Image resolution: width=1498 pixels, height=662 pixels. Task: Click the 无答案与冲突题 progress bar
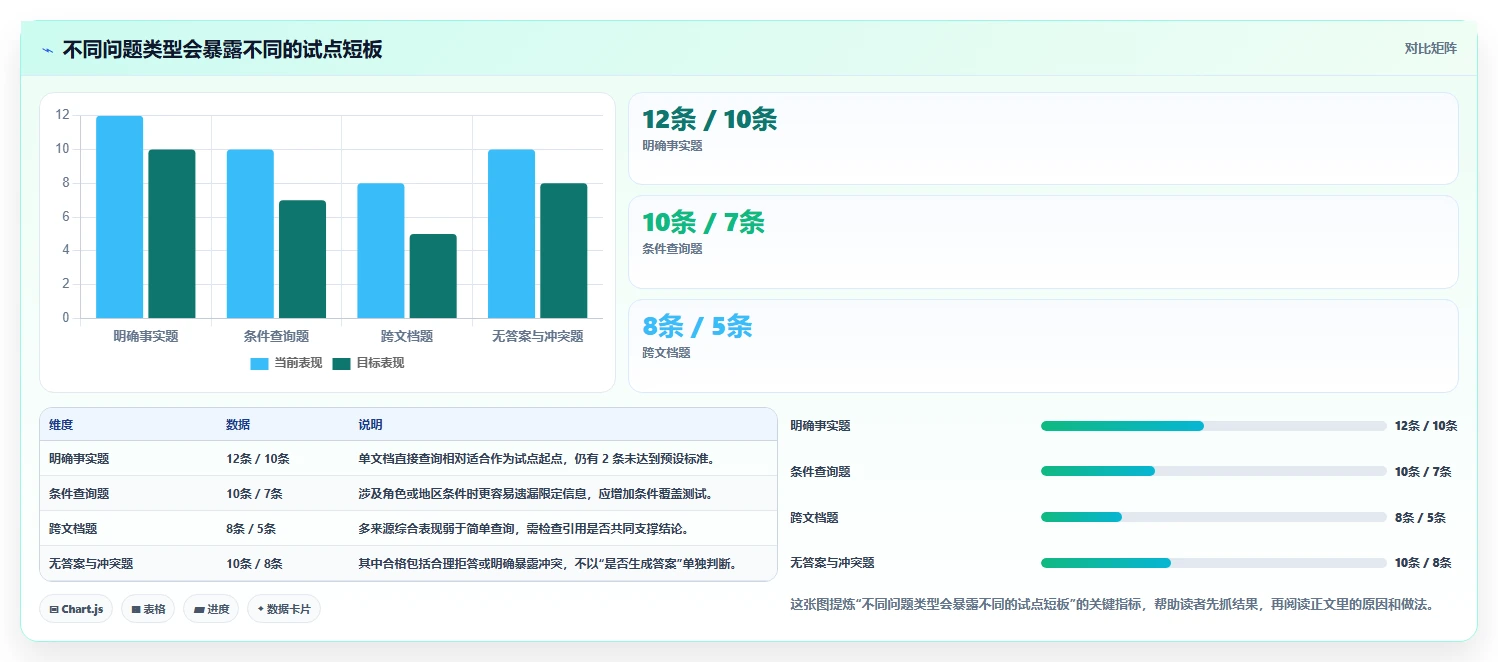[x=1214, y=563]
